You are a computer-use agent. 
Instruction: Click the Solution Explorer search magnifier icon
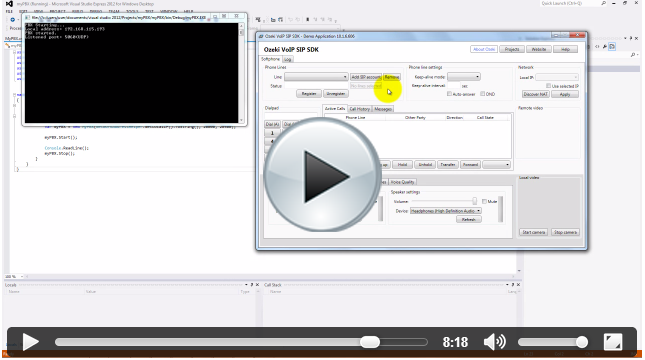pos(633,55)
